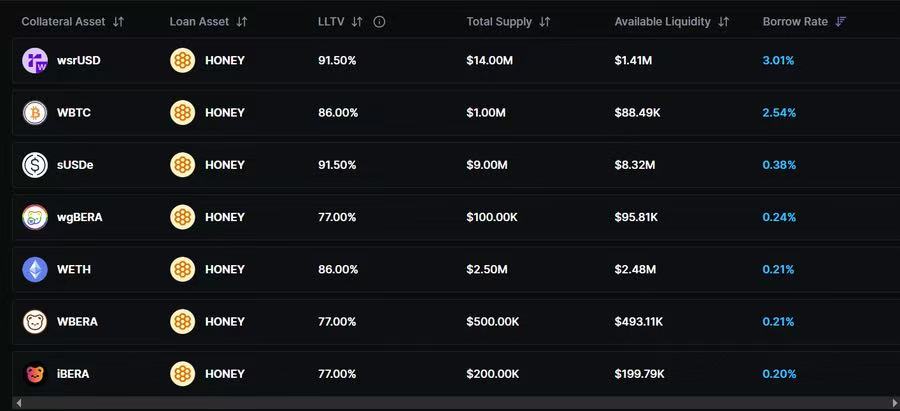Viewport: 900px width, 411px height.
Task: Open the WBTC 2.54% borrow rate
Action: [779, 112]
